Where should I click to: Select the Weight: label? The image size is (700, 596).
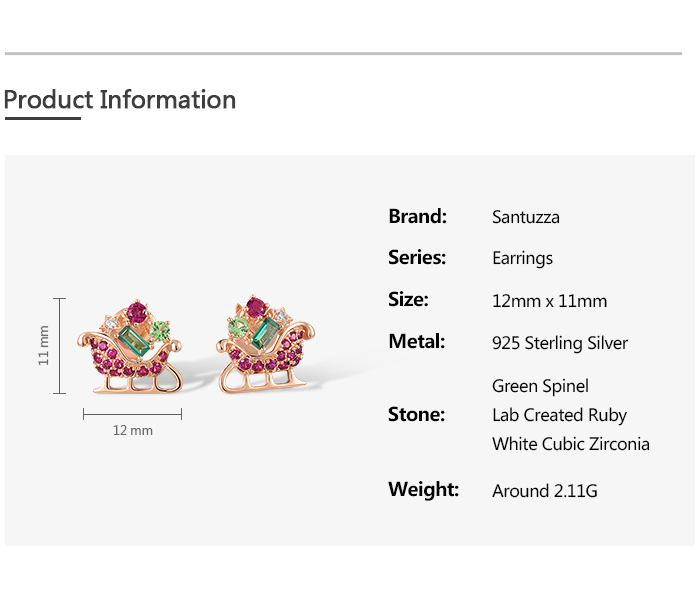tap(423, 490)
